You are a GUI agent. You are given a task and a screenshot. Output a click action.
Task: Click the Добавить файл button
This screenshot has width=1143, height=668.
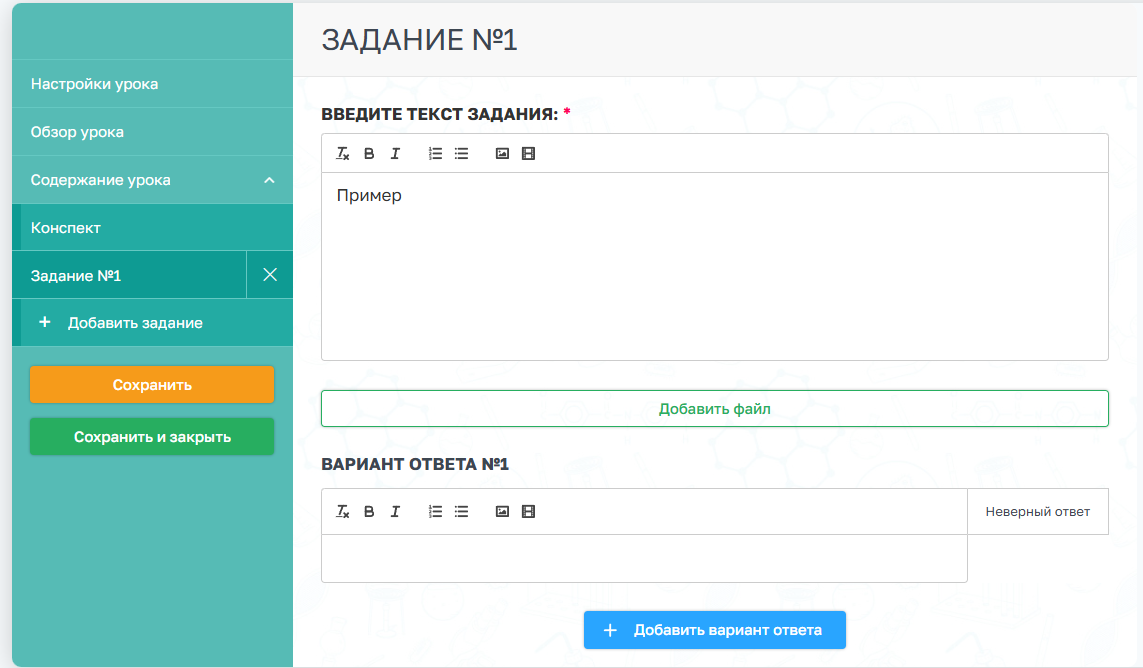click(714, 409)
